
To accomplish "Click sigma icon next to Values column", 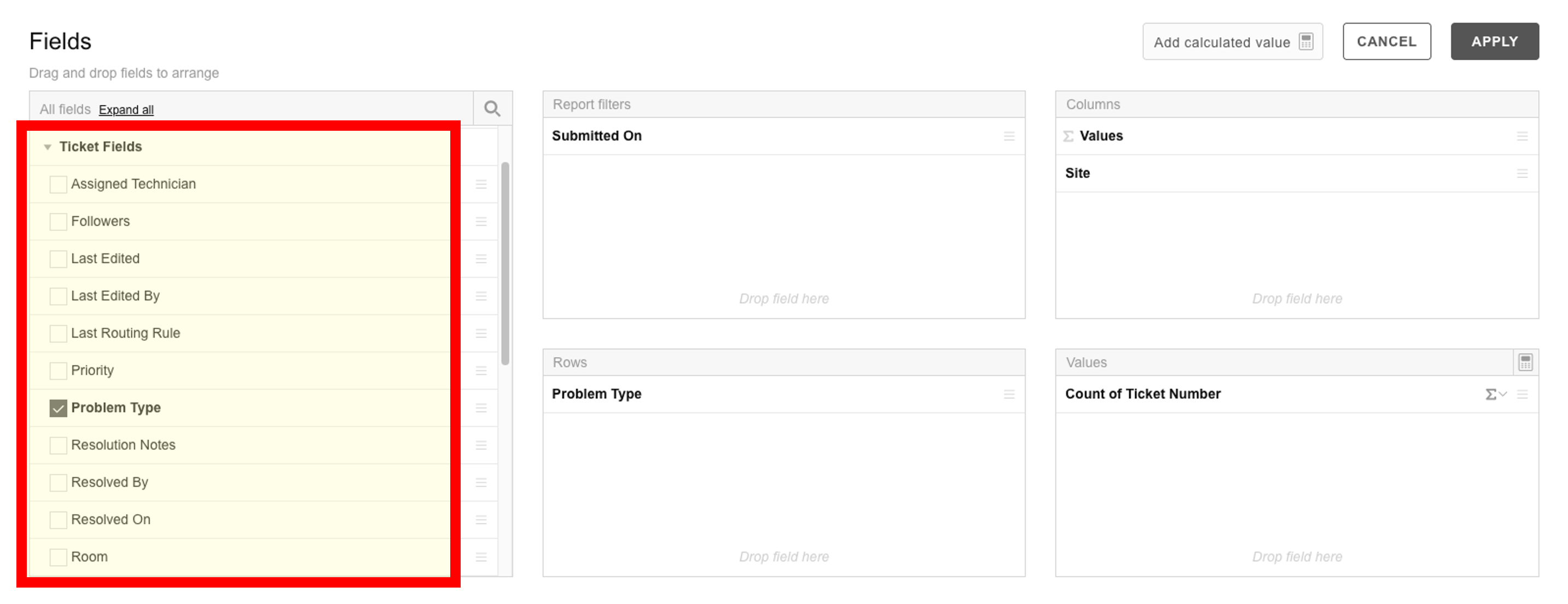I will [x=1068, y=136].
